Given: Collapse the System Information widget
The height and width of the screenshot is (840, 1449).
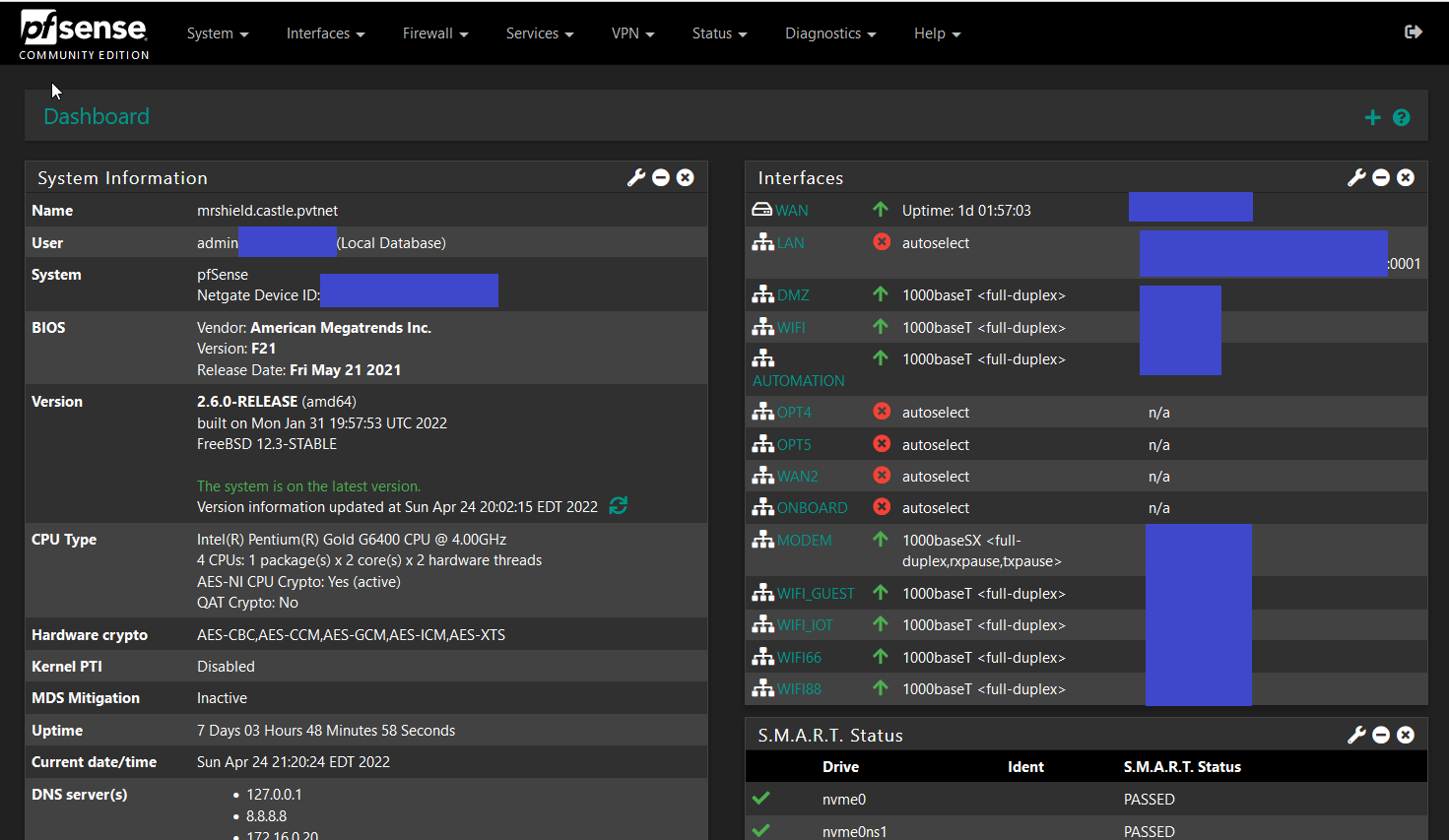Looking at the screenshot, I should tap(661, 177).
